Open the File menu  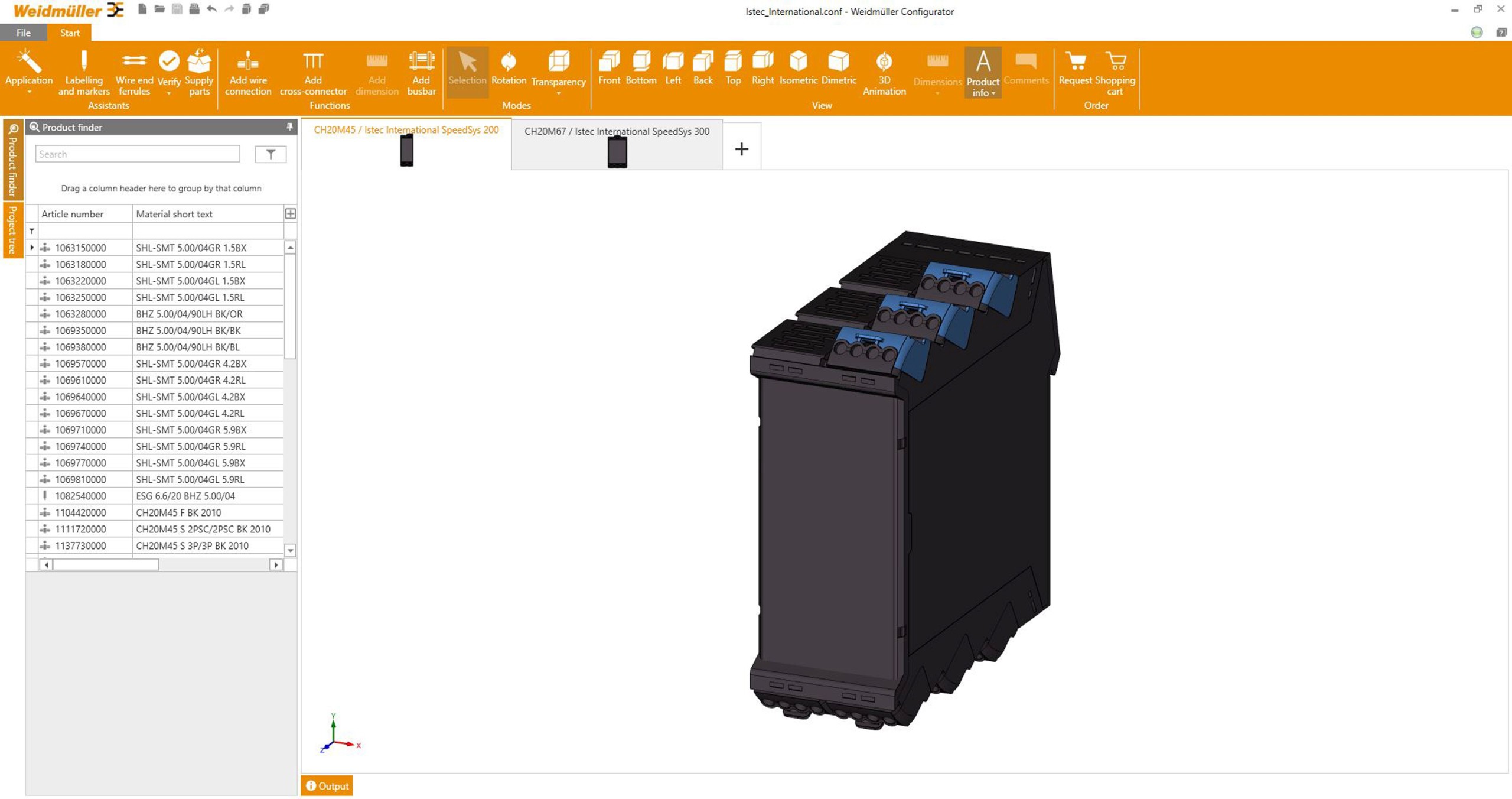coord(24,33)
